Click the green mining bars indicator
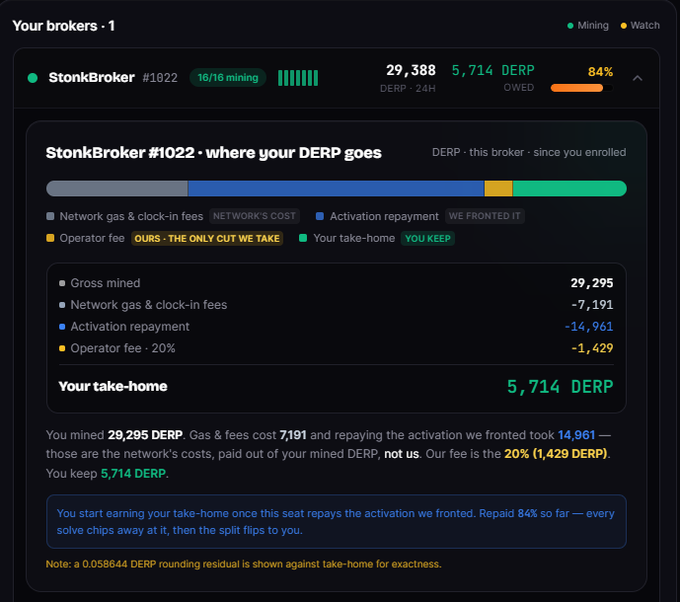The image size is (680, 602). coord(298,78)
